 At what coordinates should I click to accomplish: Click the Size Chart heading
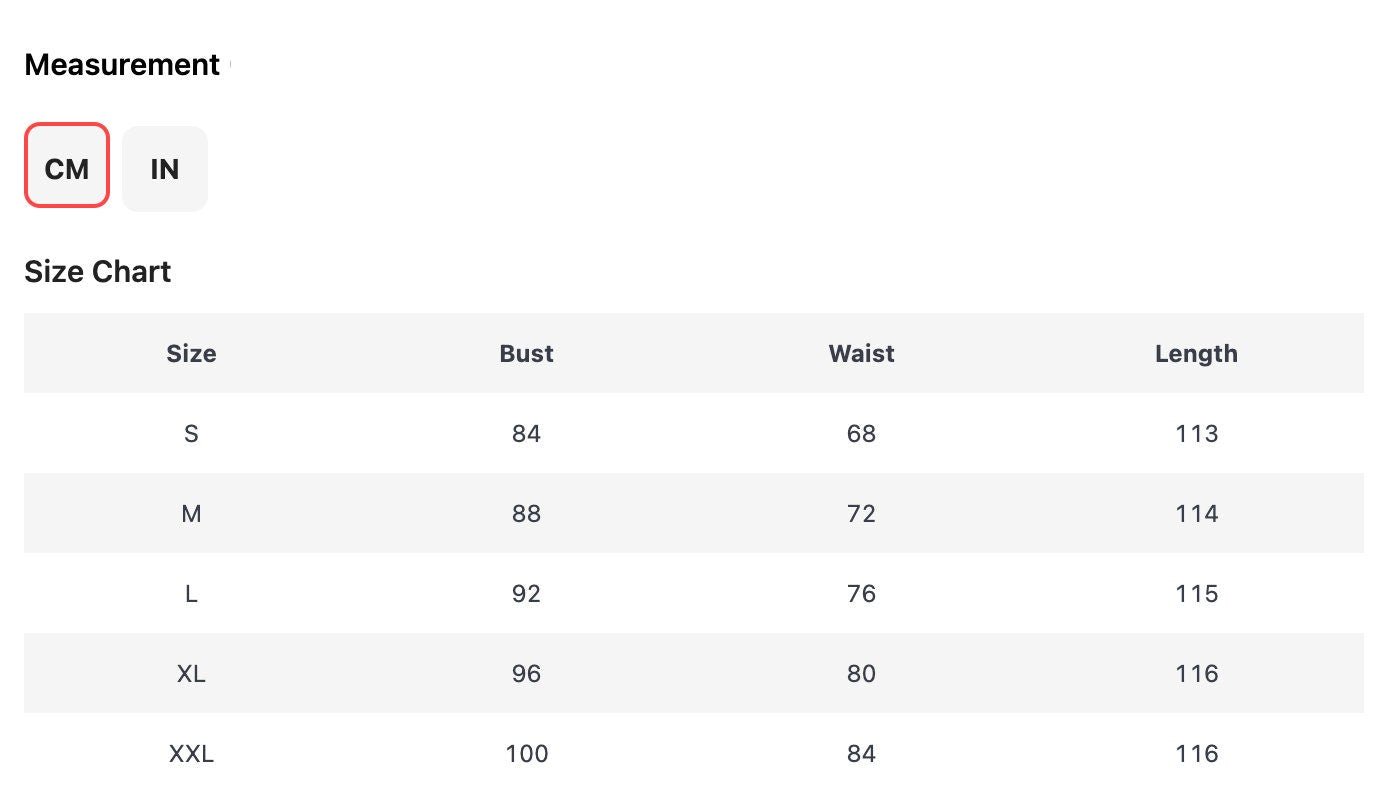(98, 271)
